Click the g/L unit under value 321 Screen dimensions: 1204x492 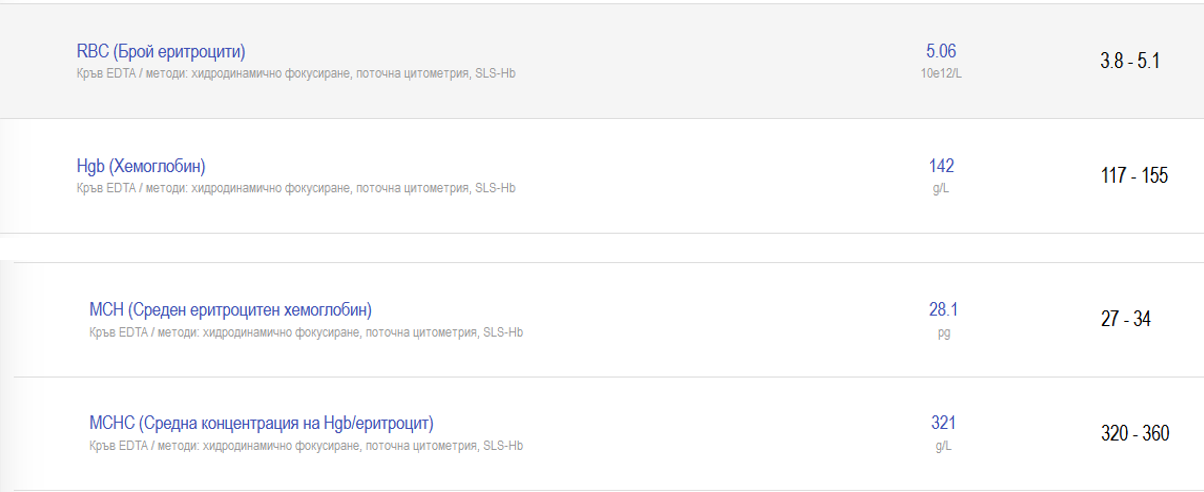943,446
